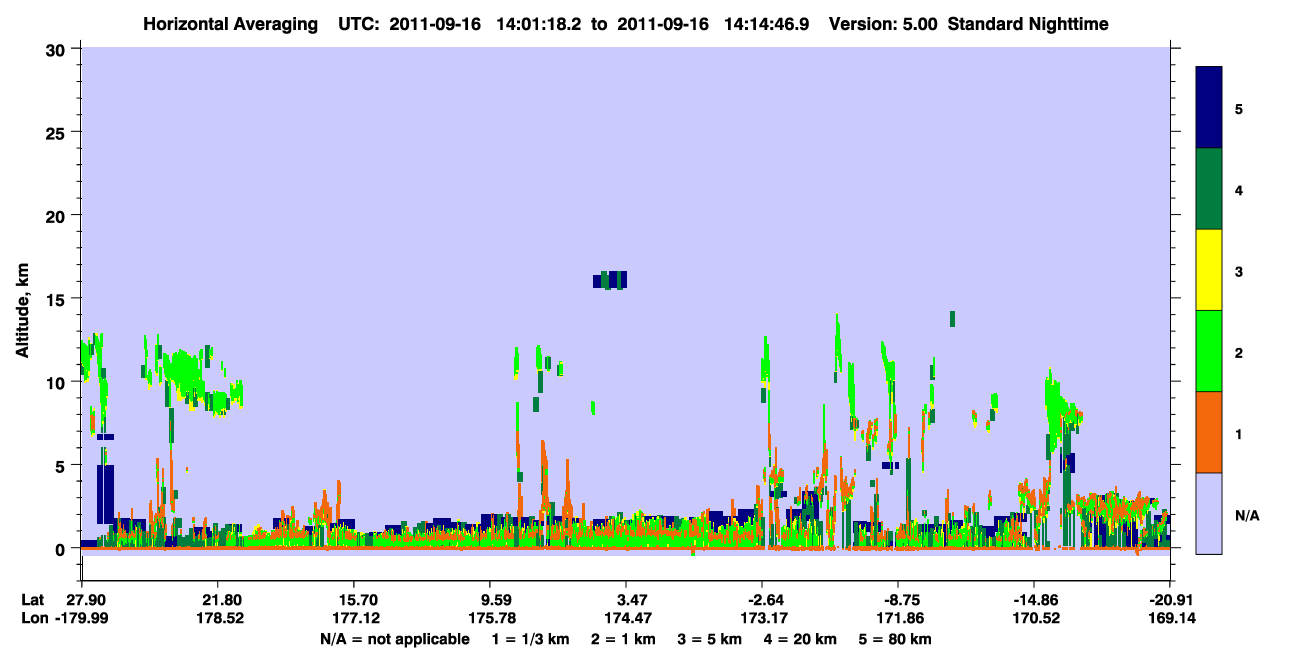Click longitude value 174.47
Image resolution: width=1300 pixels, height=667 pixels.
tap(626, 618)
